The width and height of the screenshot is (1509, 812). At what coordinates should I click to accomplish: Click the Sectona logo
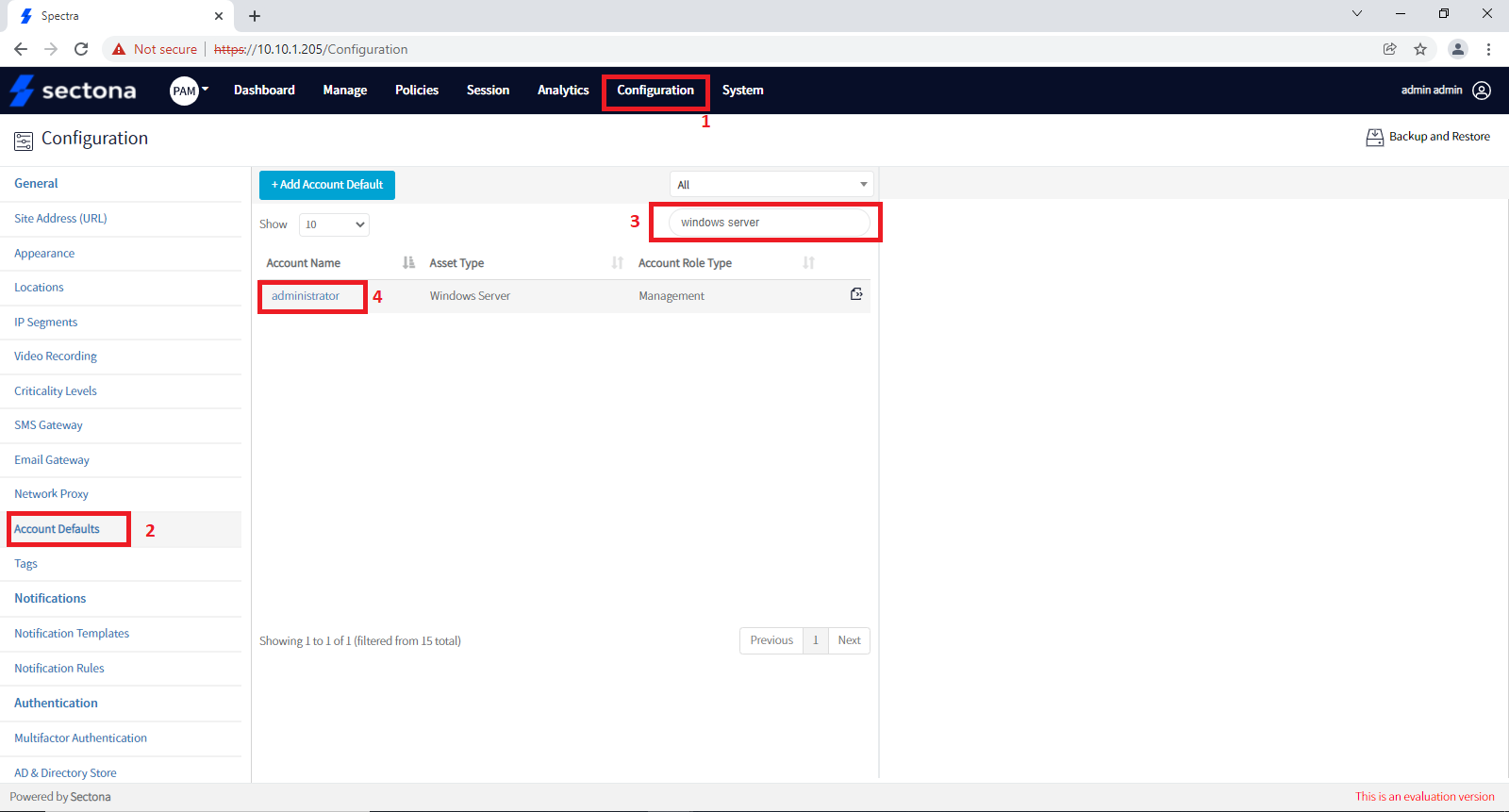tap(74, 91)
